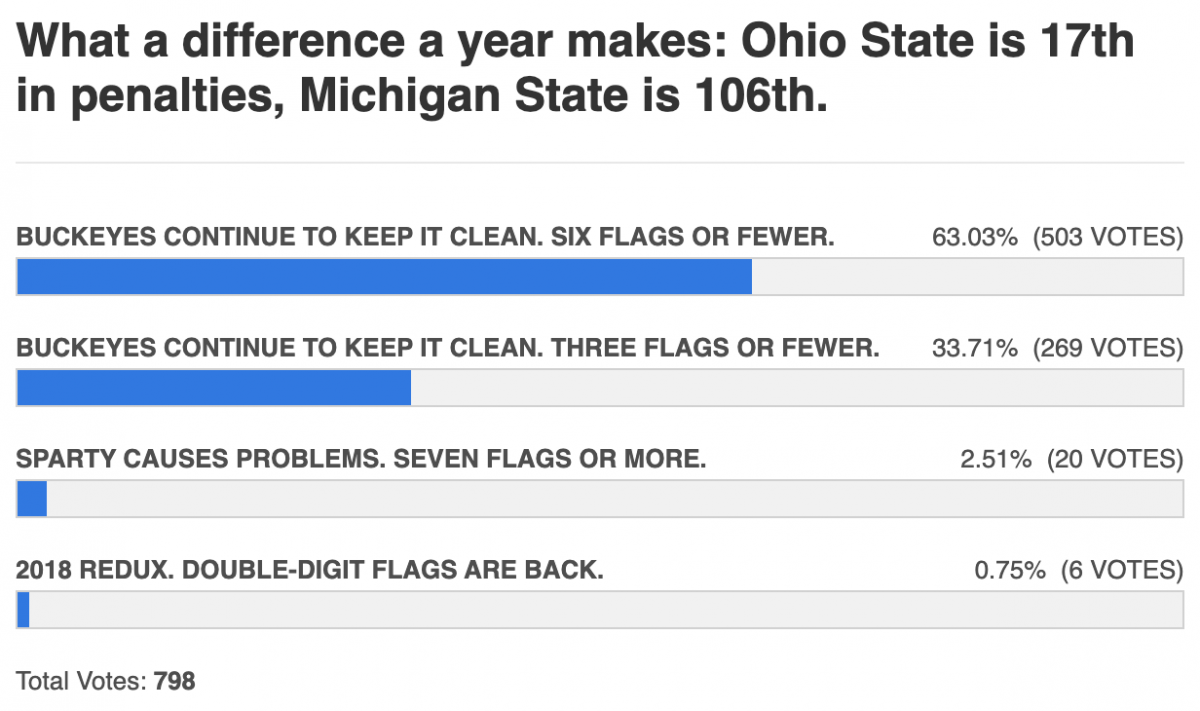Image resolution: width=1200 pixels, height=711 pixels.
Task: Click the 63.03% percentage result
Action: (x=975, y=237)
